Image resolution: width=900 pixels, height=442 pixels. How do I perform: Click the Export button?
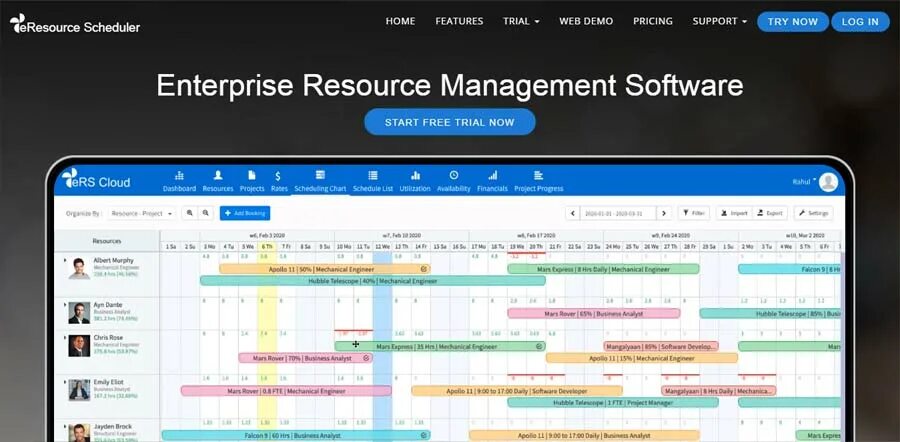pos(770,213)
